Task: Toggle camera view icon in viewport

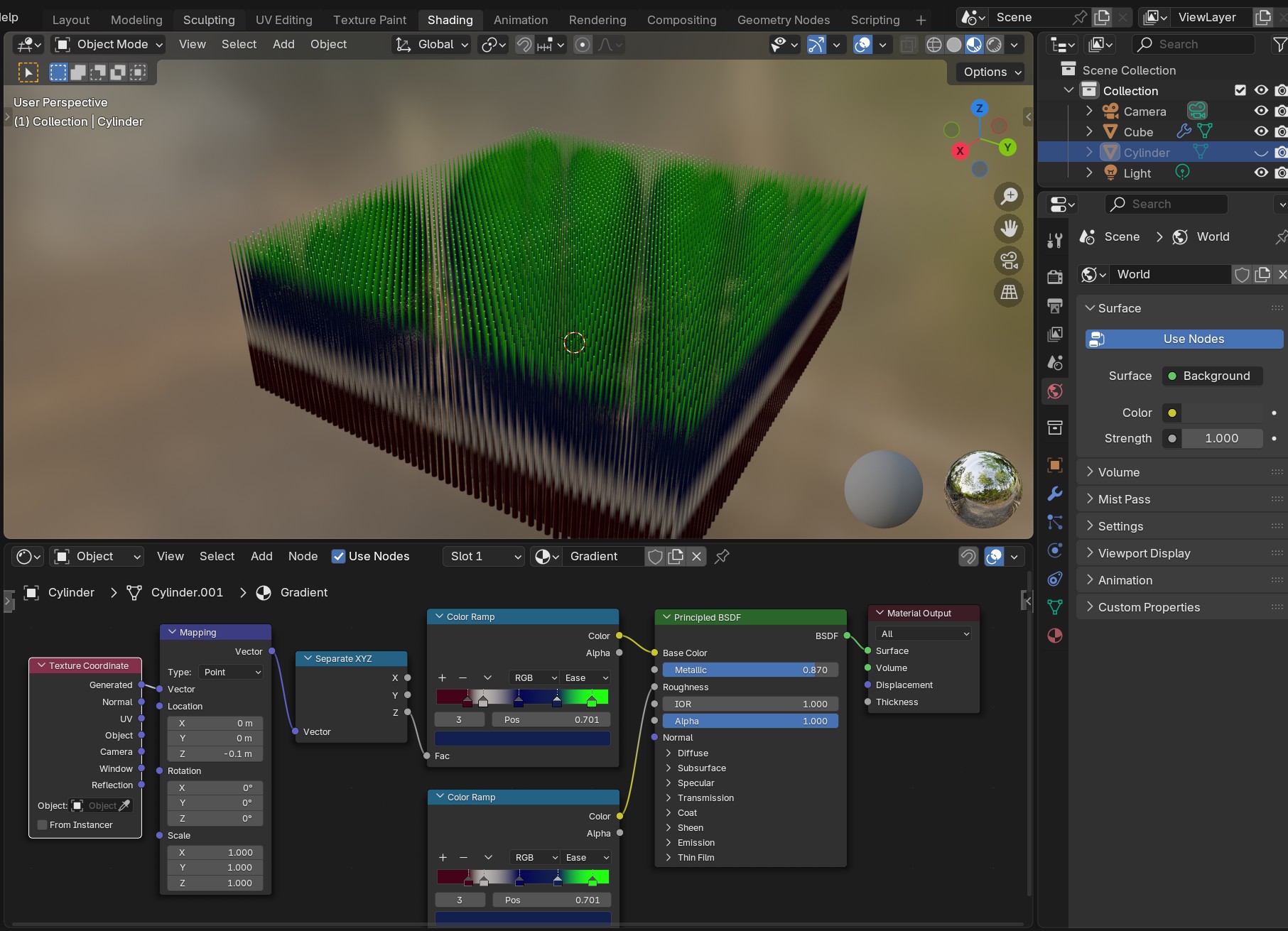Action: [x=1009, y=261]
